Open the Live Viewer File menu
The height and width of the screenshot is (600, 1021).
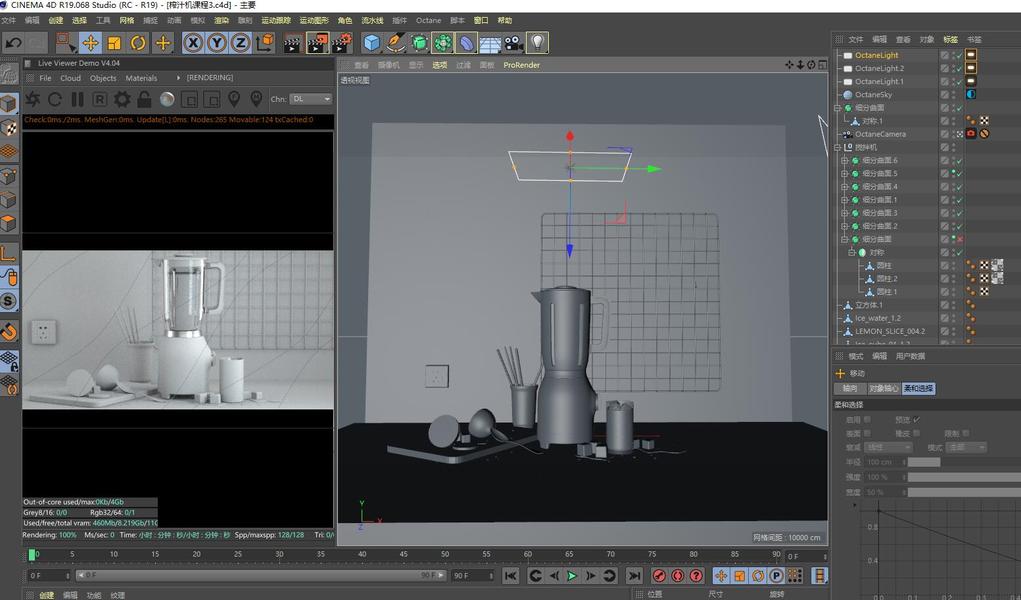[x=46, y=78]
